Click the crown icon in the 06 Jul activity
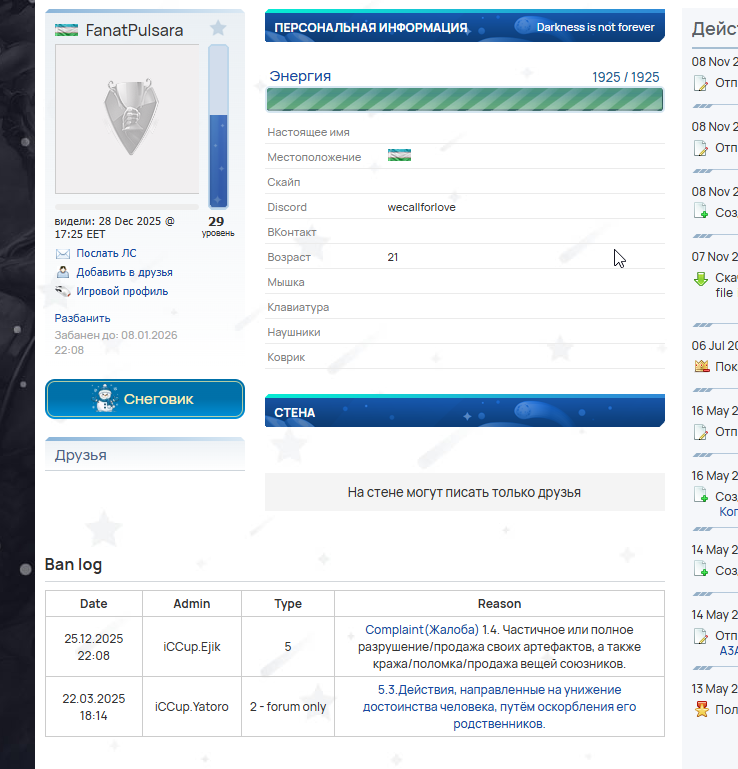738x769 pixels. click(x=702, y=366)
